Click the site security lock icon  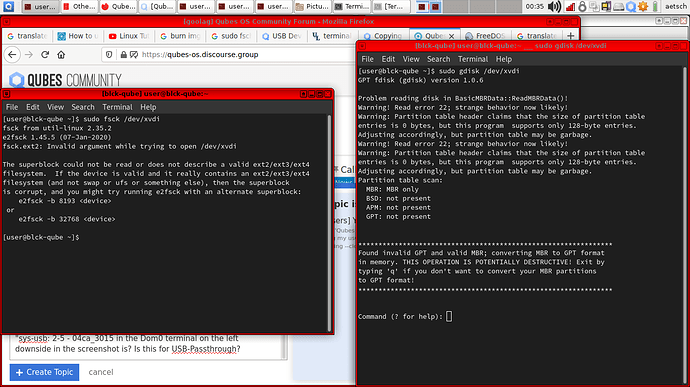(x=124, y=55)
